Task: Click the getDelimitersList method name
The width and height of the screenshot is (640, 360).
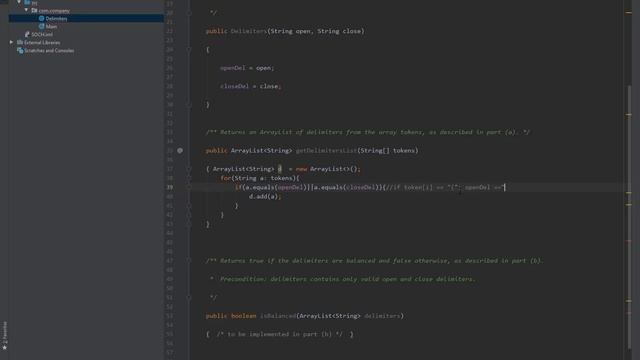Action: 326,151
